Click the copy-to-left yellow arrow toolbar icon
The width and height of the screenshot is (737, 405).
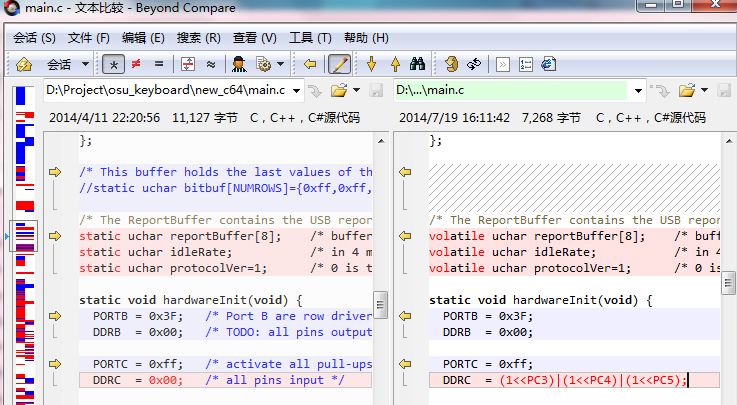click(x=310, y=64)
